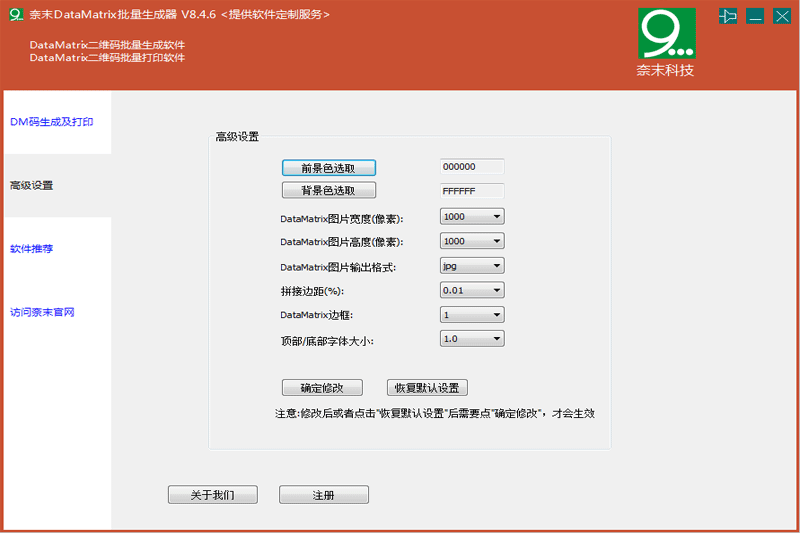Click the 奈末科技 green logo
The width and height of the screenshot is (800, 533).
coord(667,34)
